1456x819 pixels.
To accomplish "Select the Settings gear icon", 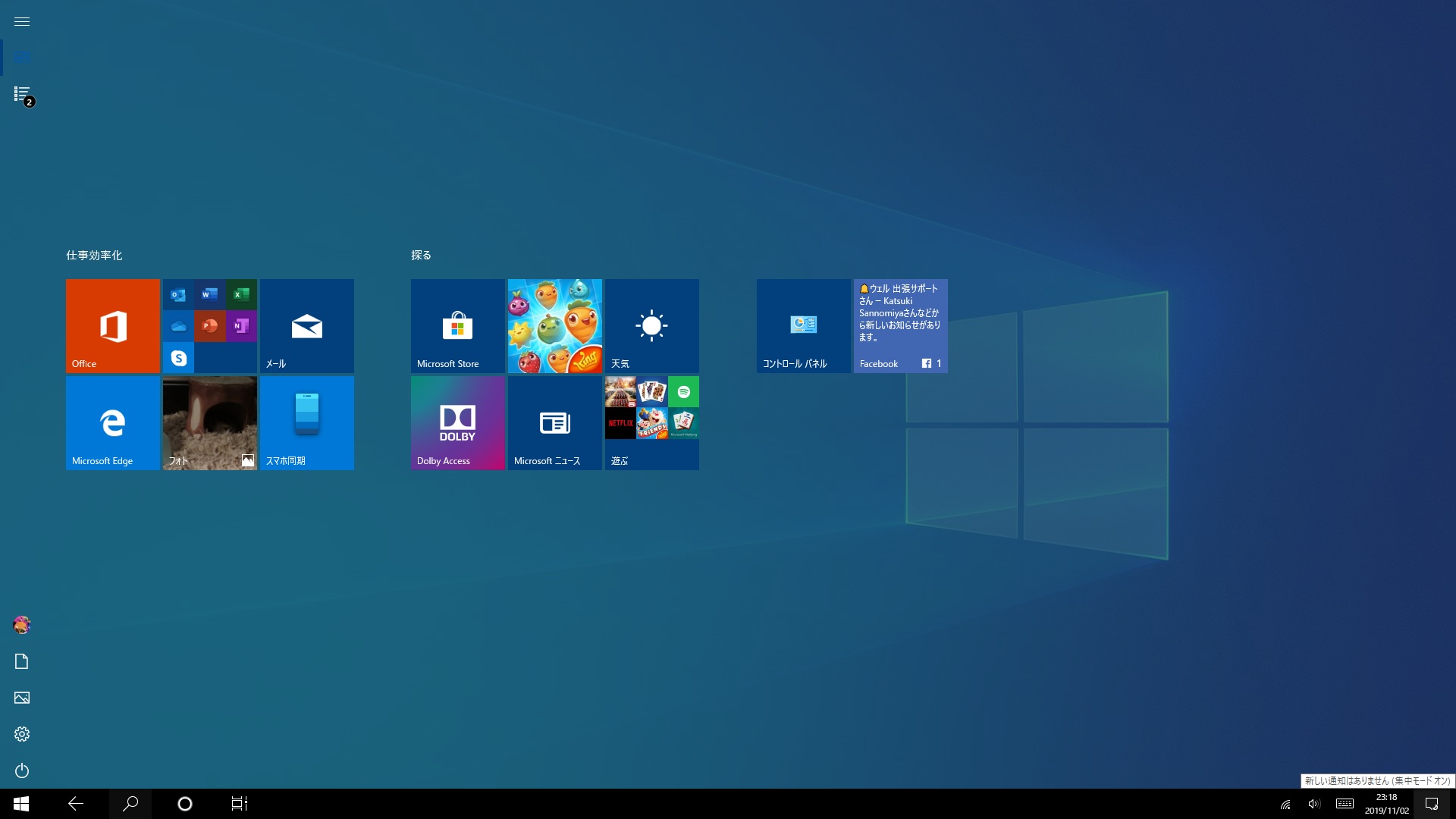I will pyautogui.click(x=22, y=734).
